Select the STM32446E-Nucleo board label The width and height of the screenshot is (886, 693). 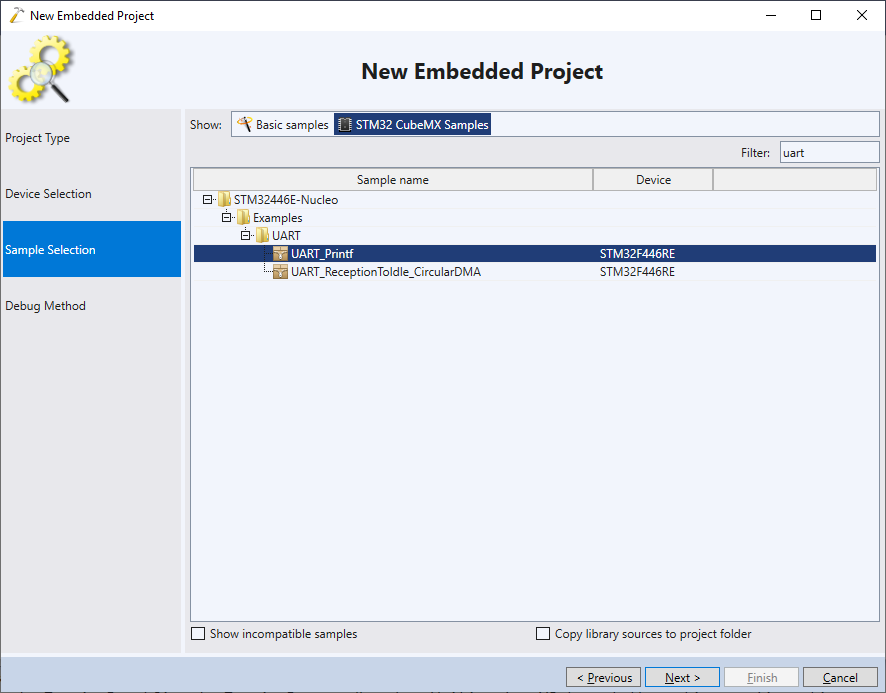[286, 200]
